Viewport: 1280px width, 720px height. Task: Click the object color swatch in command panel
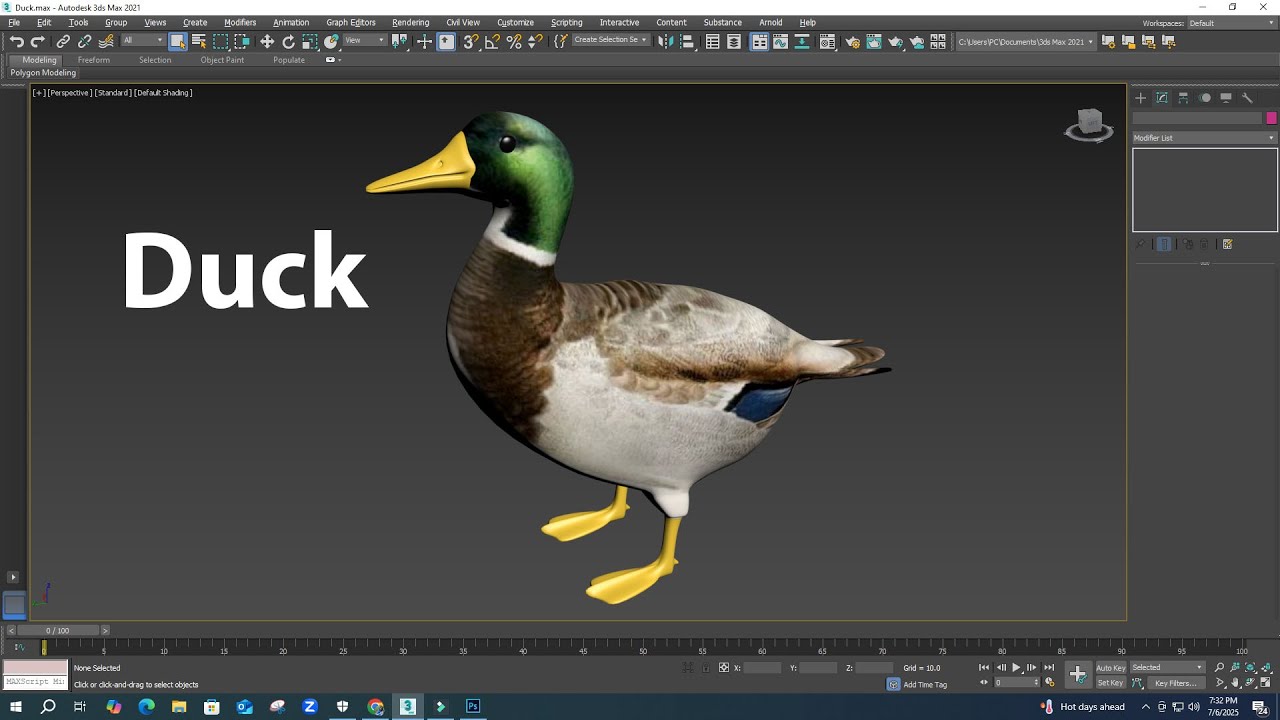click(1271, 118)
